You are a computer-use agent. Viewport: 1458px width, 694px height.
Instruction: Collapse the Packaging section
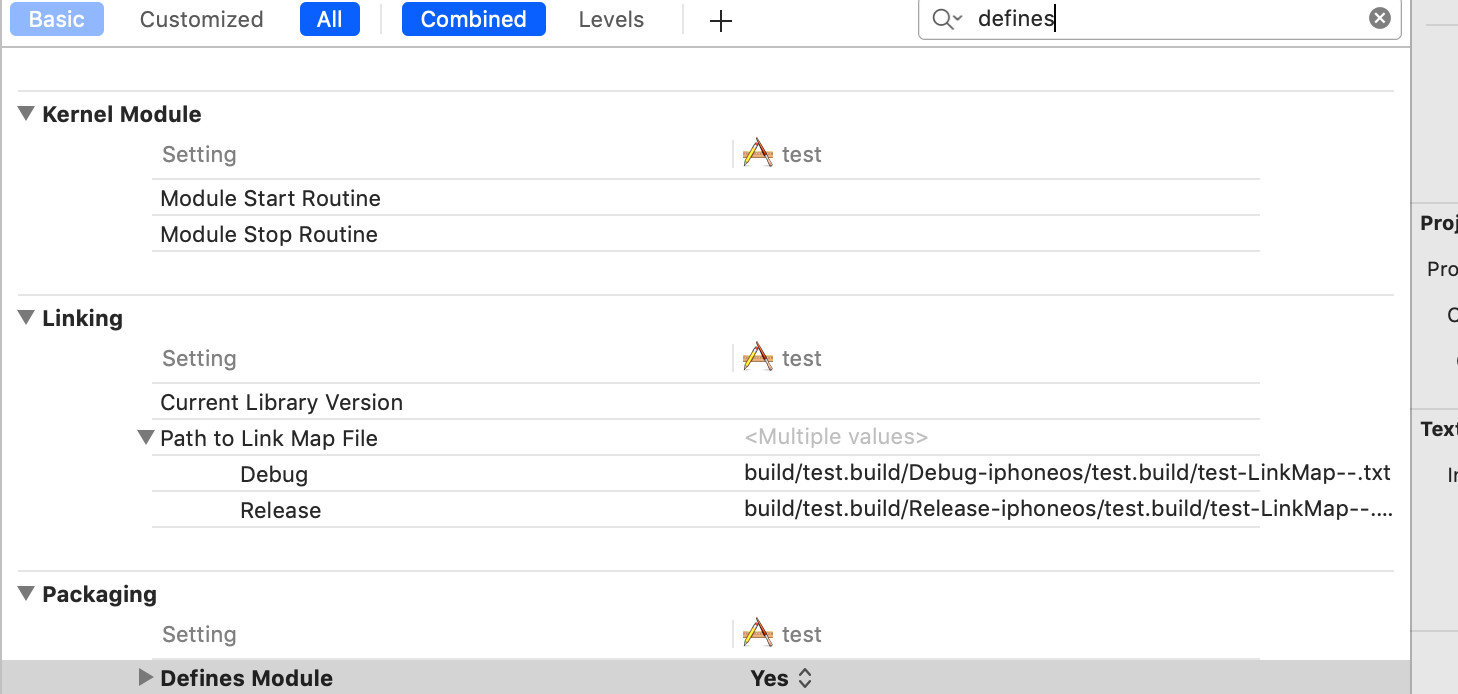(x=27, y=594)
